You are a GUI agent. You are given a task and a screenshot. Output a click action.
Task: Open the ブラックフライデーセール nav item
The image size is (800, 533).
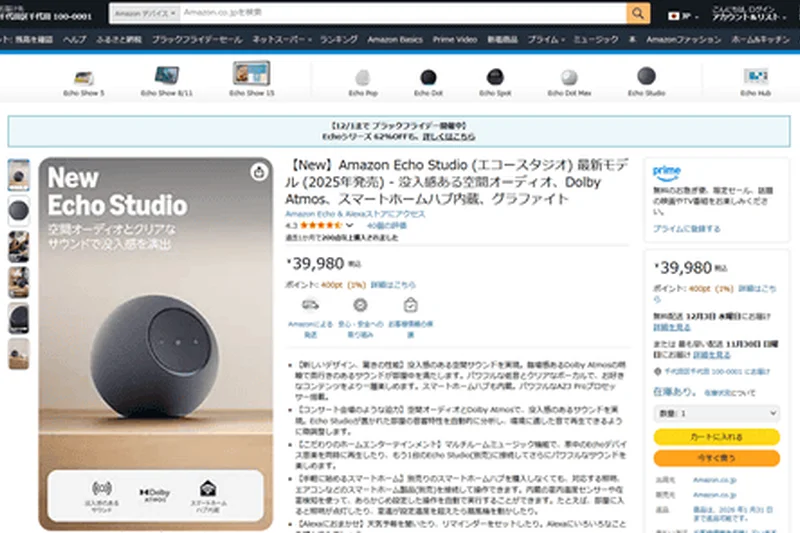point(197,39)
